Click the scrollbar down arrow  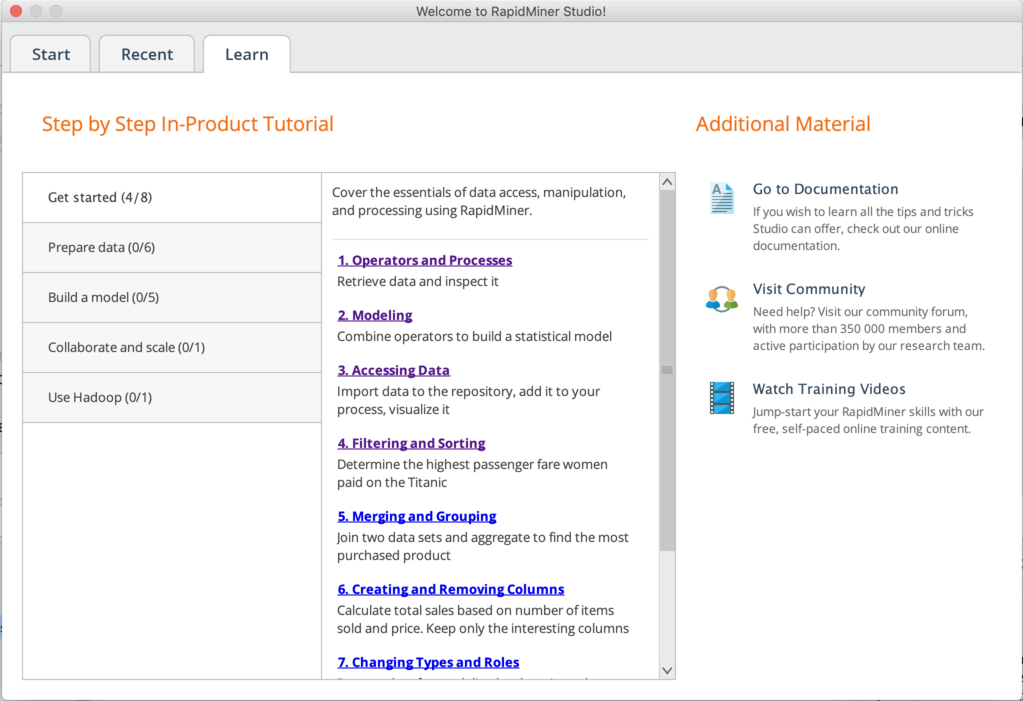coord(666,670)
